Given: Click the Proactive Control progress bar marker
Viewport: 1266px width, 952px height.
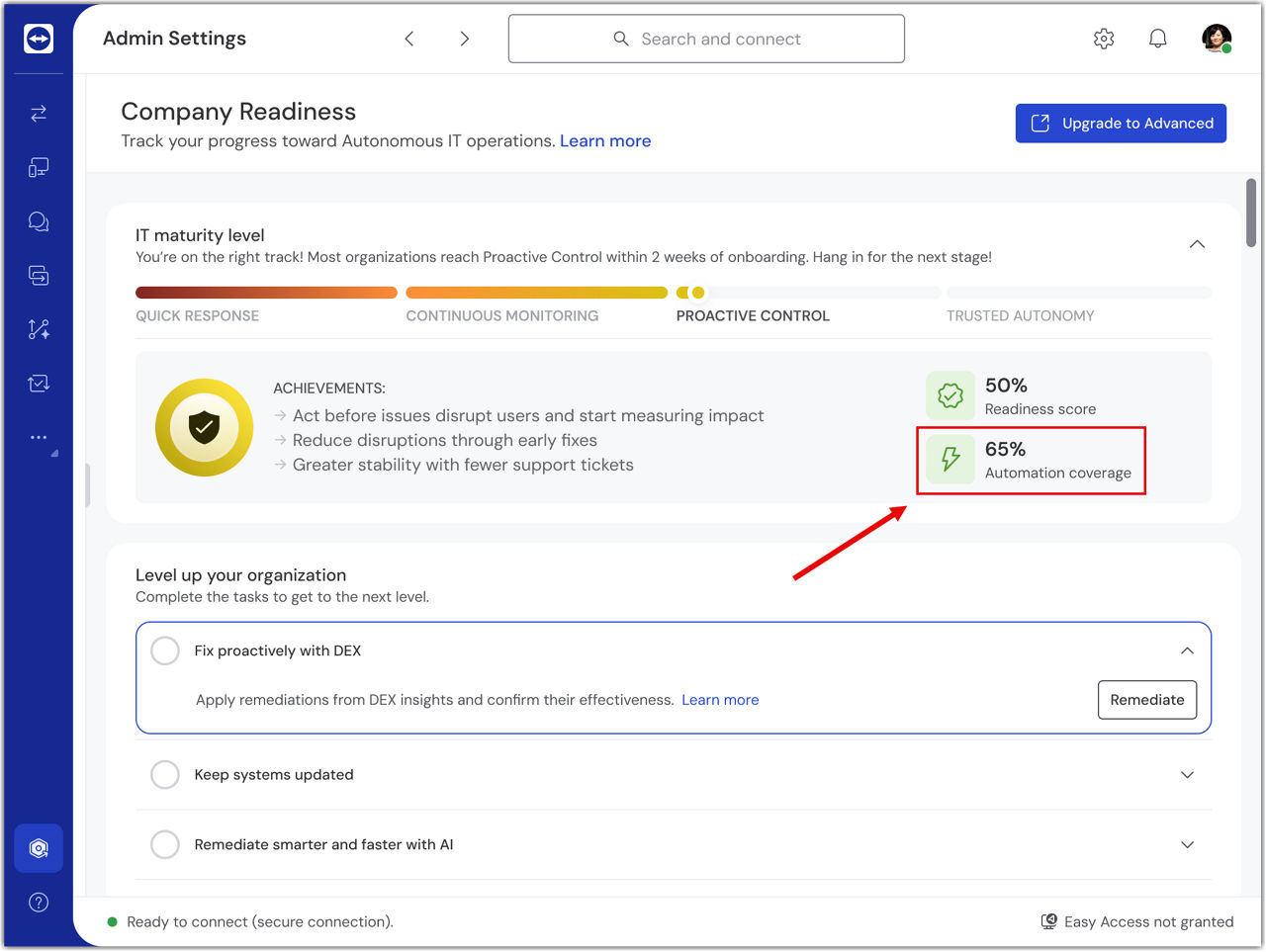Looking at the screenshot, I should (698, 293).
